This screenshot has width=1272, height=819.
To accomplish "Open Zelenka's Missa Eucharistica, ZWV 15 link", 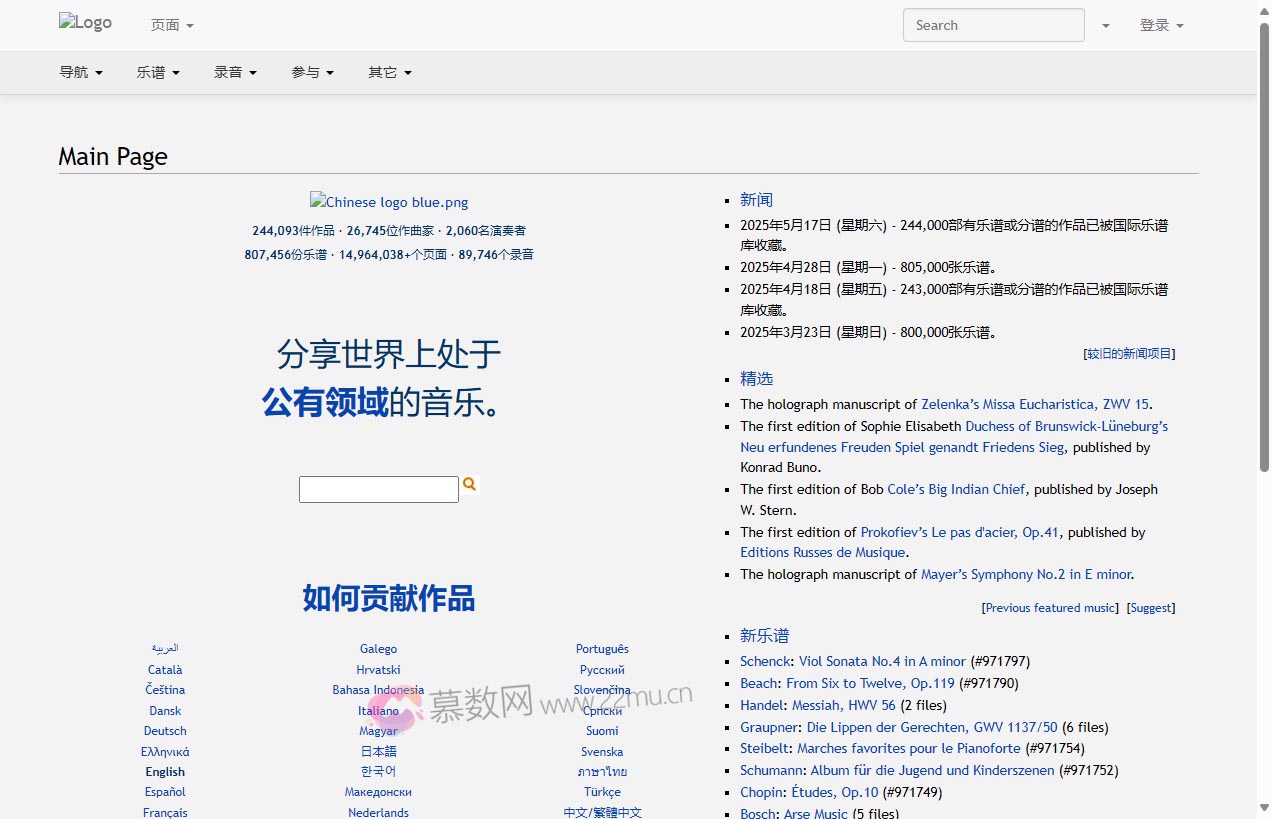I will [1035, 404].
